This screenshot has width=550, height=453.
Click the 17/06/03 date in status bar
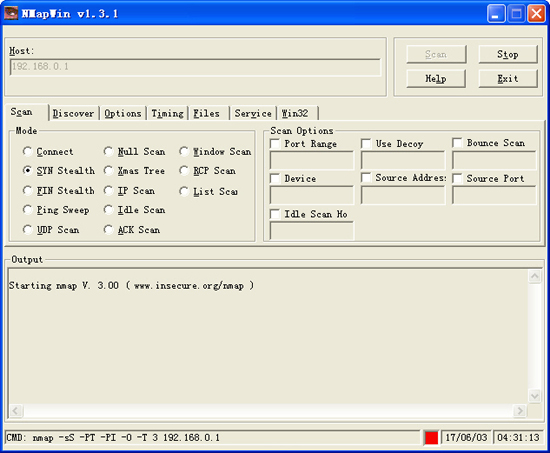[466, 438]
